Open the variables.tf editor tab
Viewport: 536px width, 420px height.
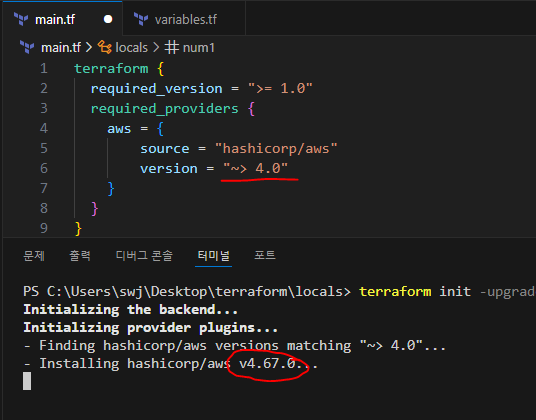coord(184,19)
